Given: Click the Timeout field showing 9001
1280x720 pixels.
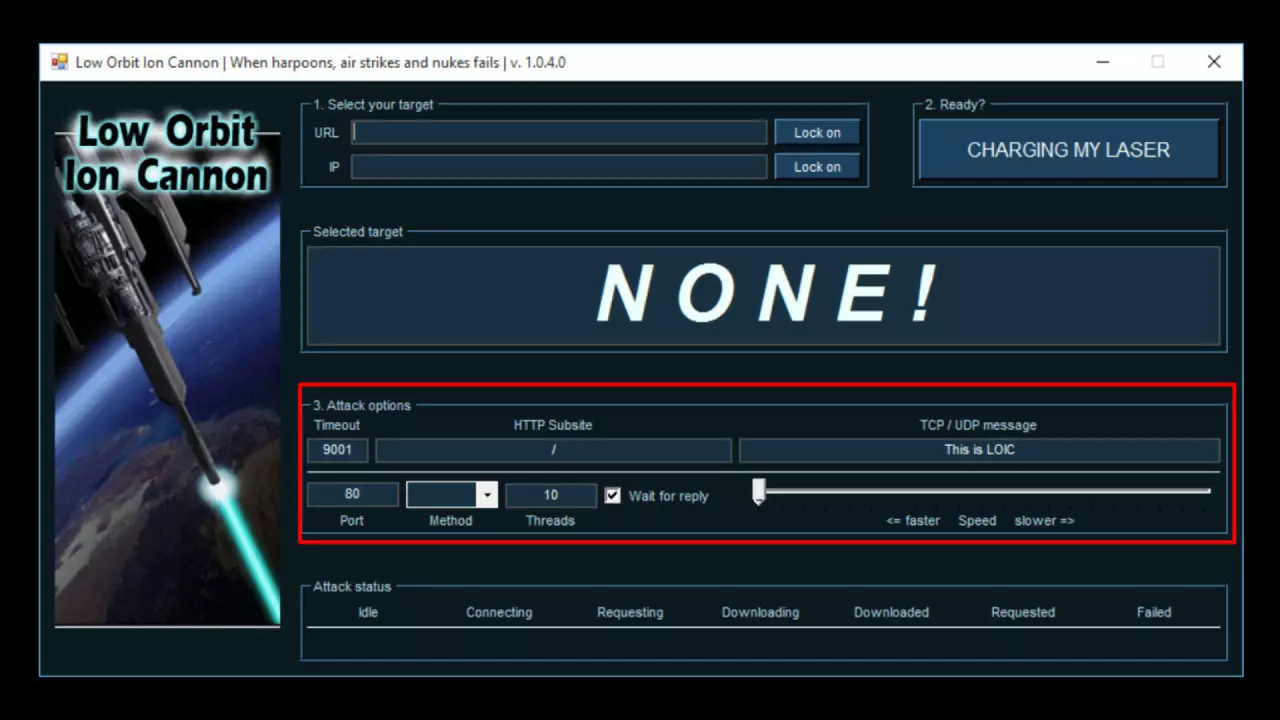Looking at the screenshot, I should (338, 450).
